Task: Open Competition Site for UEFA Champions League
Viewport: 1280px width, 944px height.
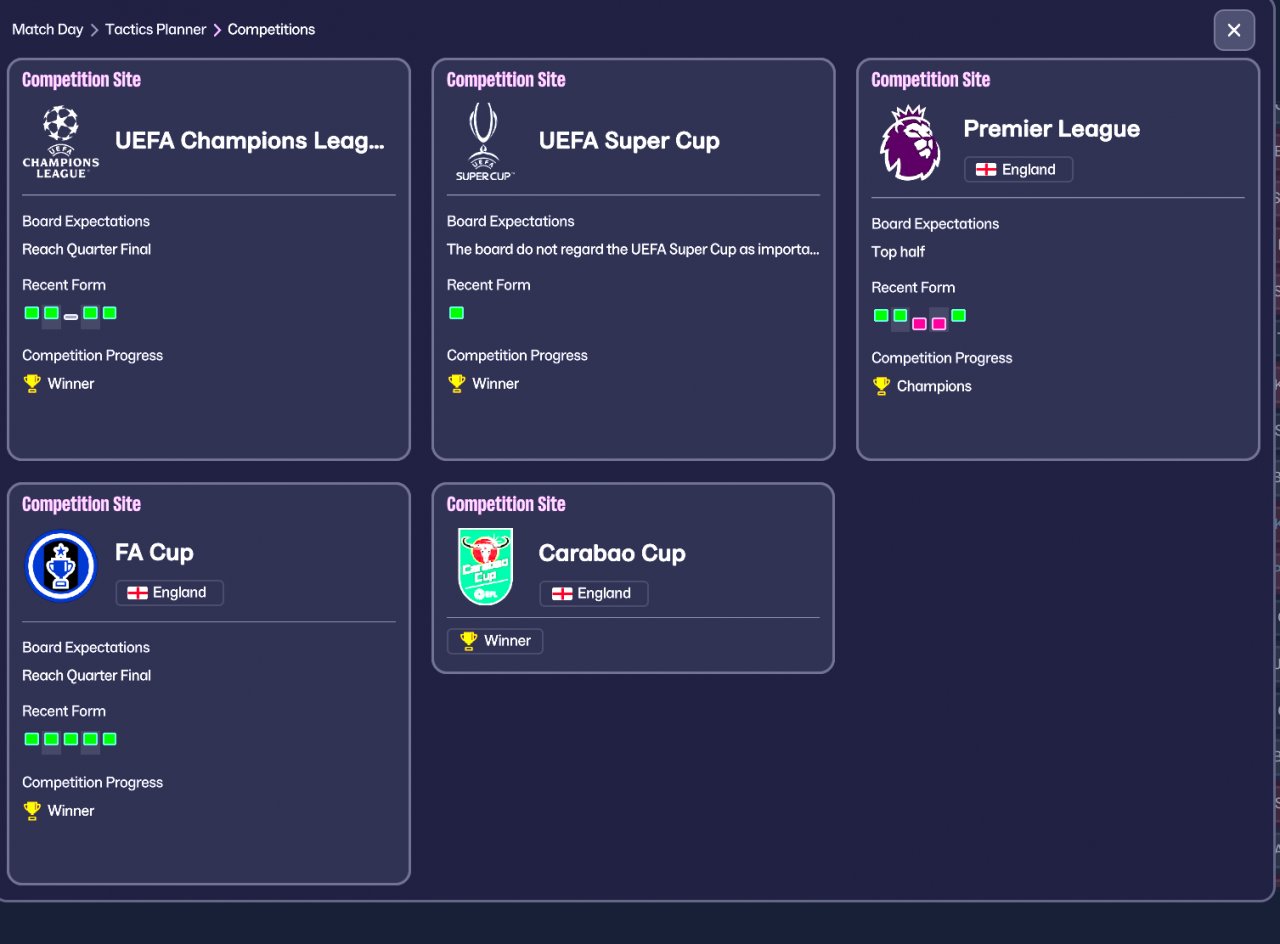Action: 81,80
